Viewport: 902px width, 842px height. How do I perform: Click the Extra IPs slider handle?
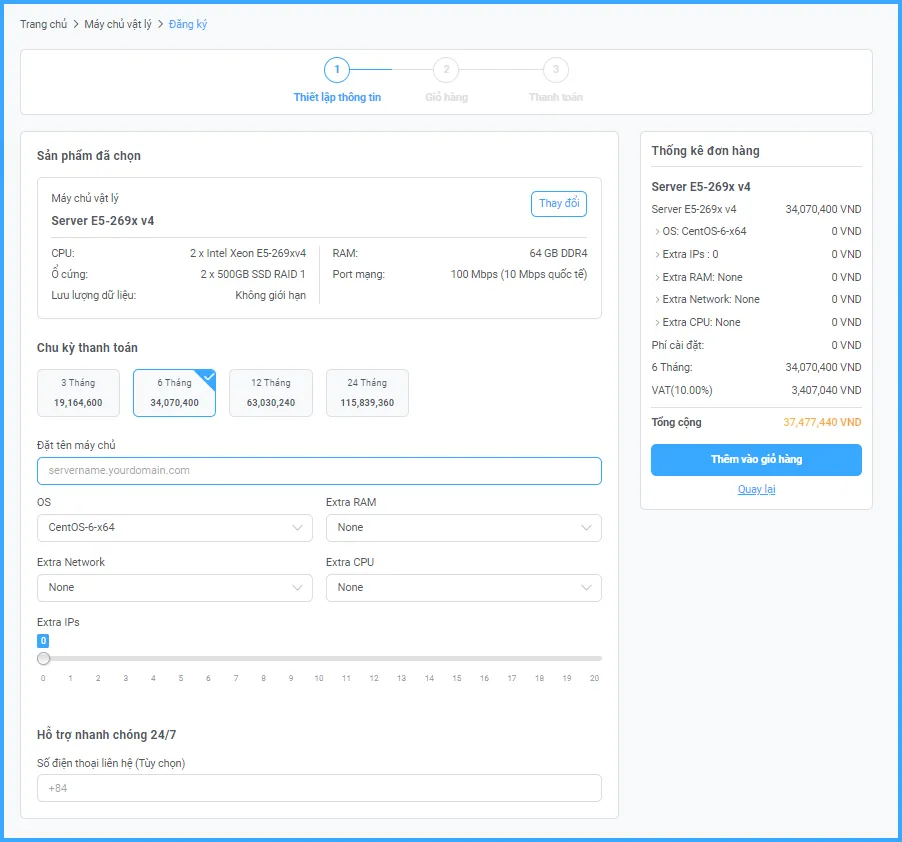point(43,659)
